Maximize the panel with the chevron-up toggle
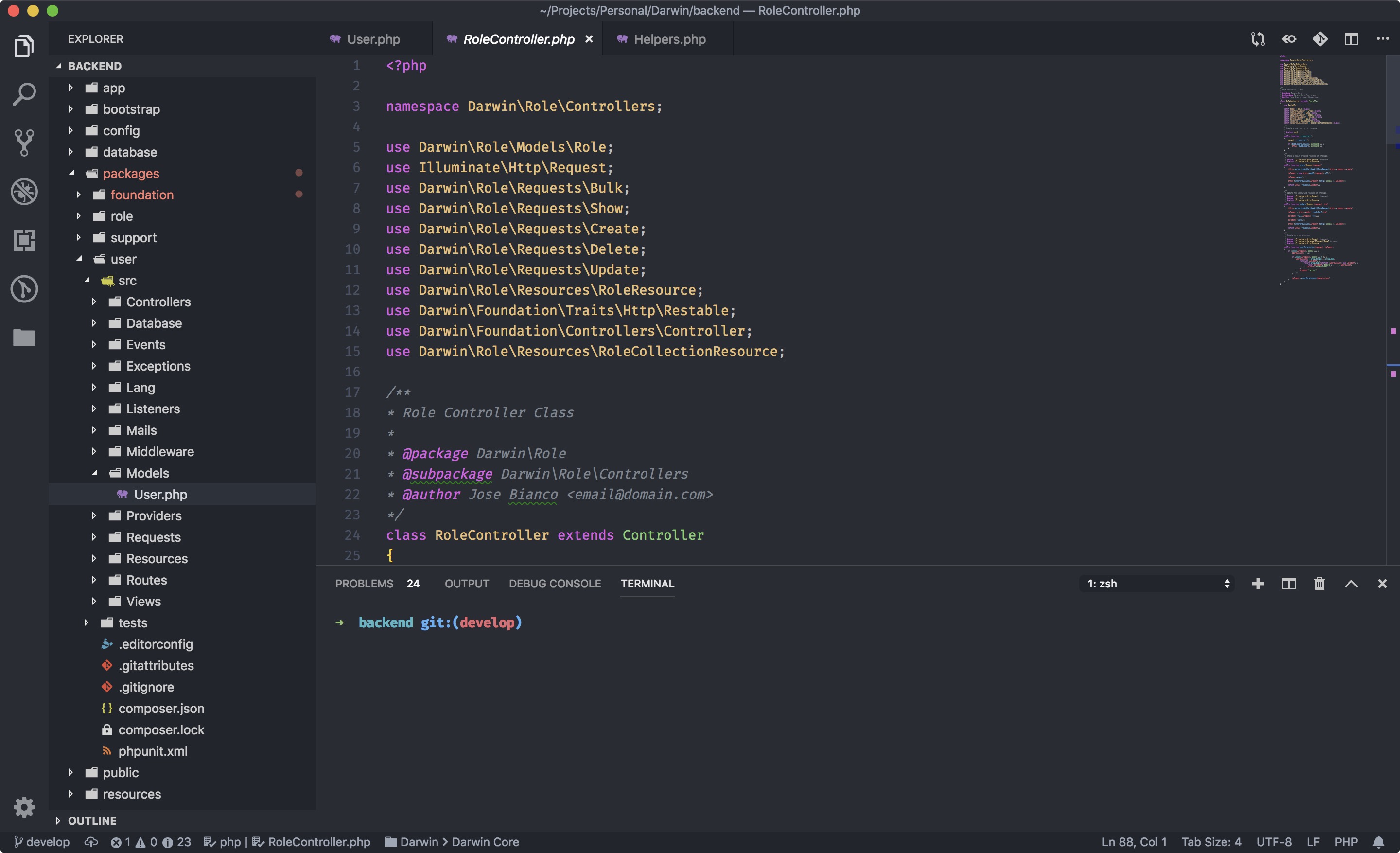Screen dimensions: 1400x853 pos(1350,584)
